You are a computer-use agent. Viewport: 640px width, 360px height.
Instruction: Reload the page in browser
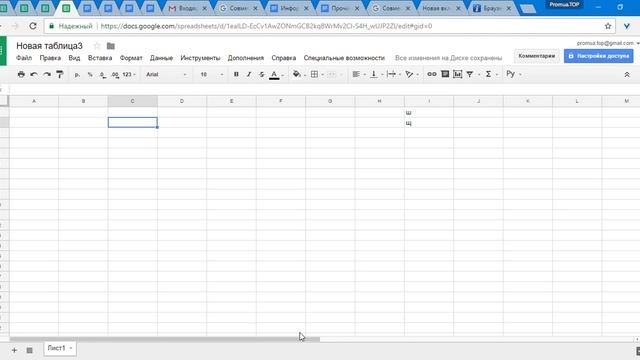pos(33,26)
